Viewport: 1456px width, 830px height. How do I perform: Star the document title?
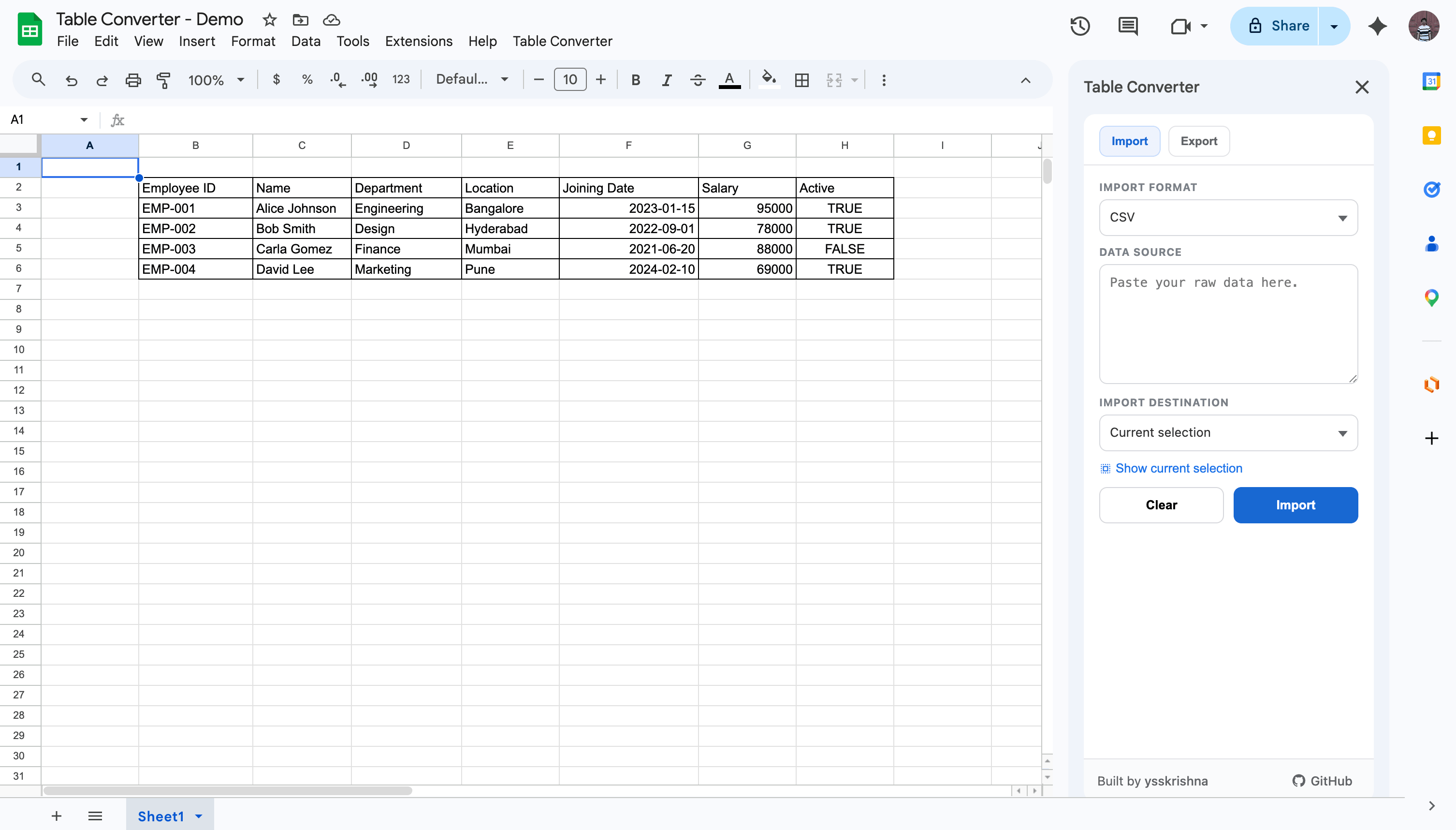tap(269, 20)
